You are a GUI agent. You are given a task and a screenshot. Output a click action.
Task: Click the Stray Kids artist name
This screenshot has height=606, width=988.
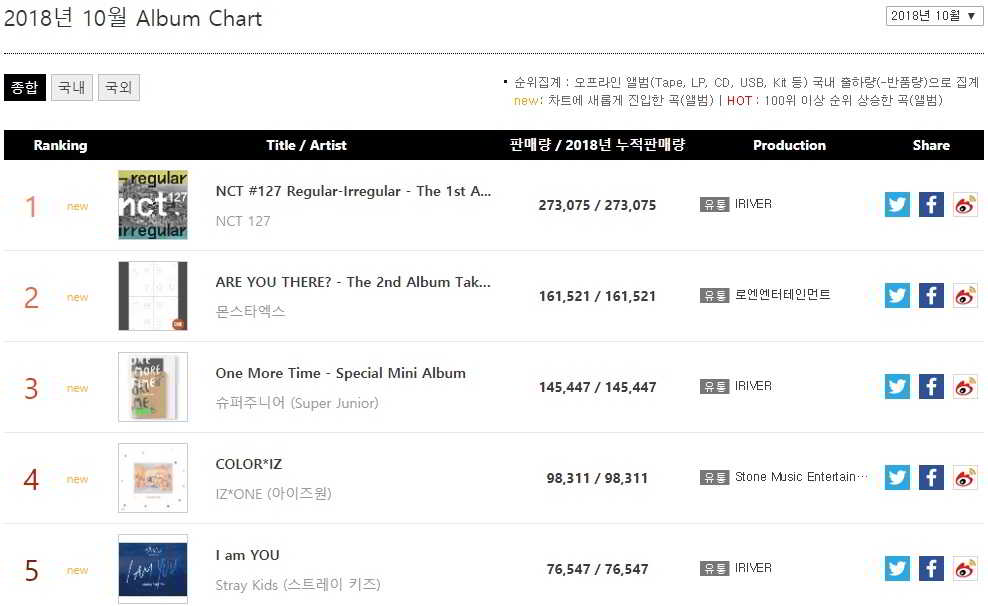tap(297, 584)
